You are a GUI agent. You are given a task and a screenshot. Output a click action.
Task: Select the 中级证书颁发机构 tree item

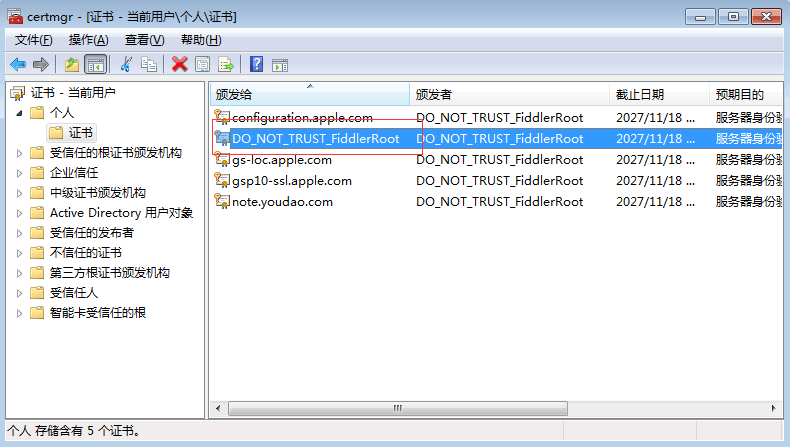click(98, 193)
